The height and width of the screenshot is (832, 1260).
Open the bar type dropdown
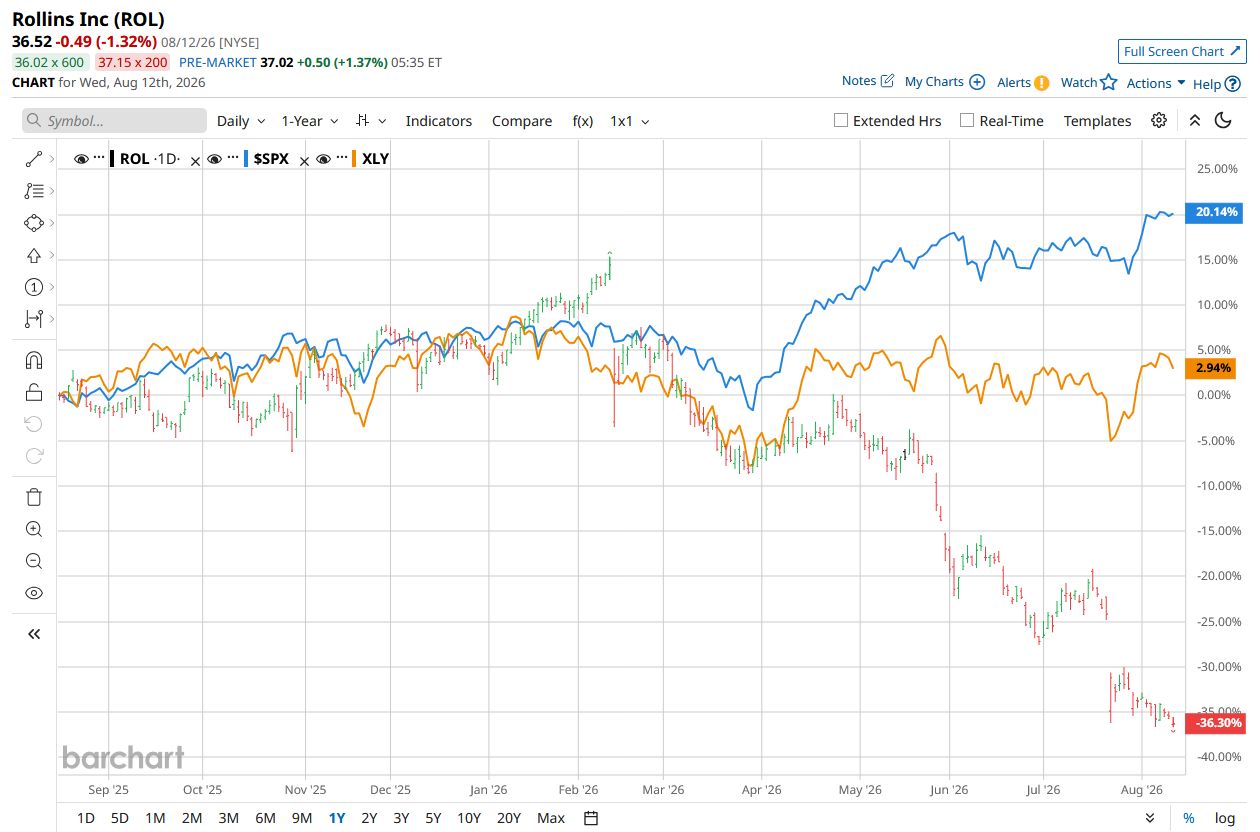(371, 120)
